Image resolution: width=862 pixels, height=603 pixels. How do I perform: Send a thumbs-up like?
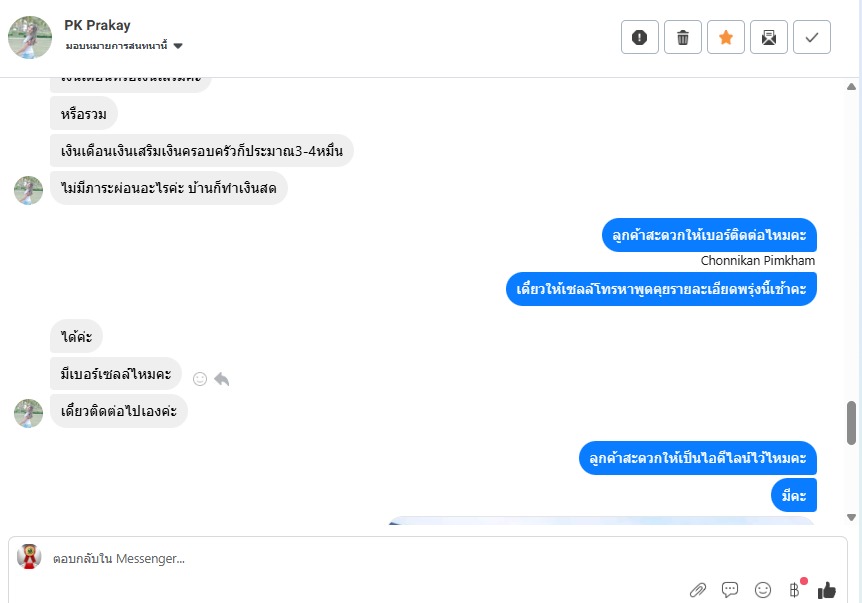pyautogui.click(x=826, y=590)
